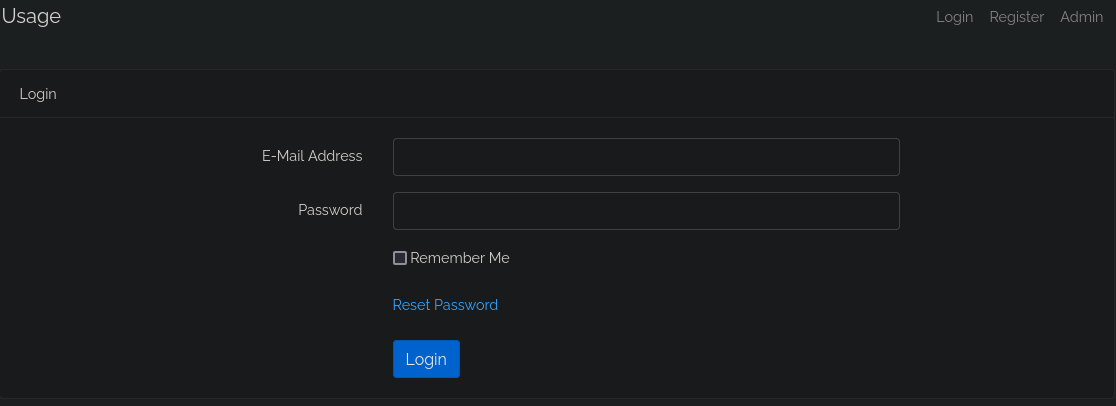Select Register in the top-right menu
The image size is (1116, 406).
click(x=1016, y=17)
